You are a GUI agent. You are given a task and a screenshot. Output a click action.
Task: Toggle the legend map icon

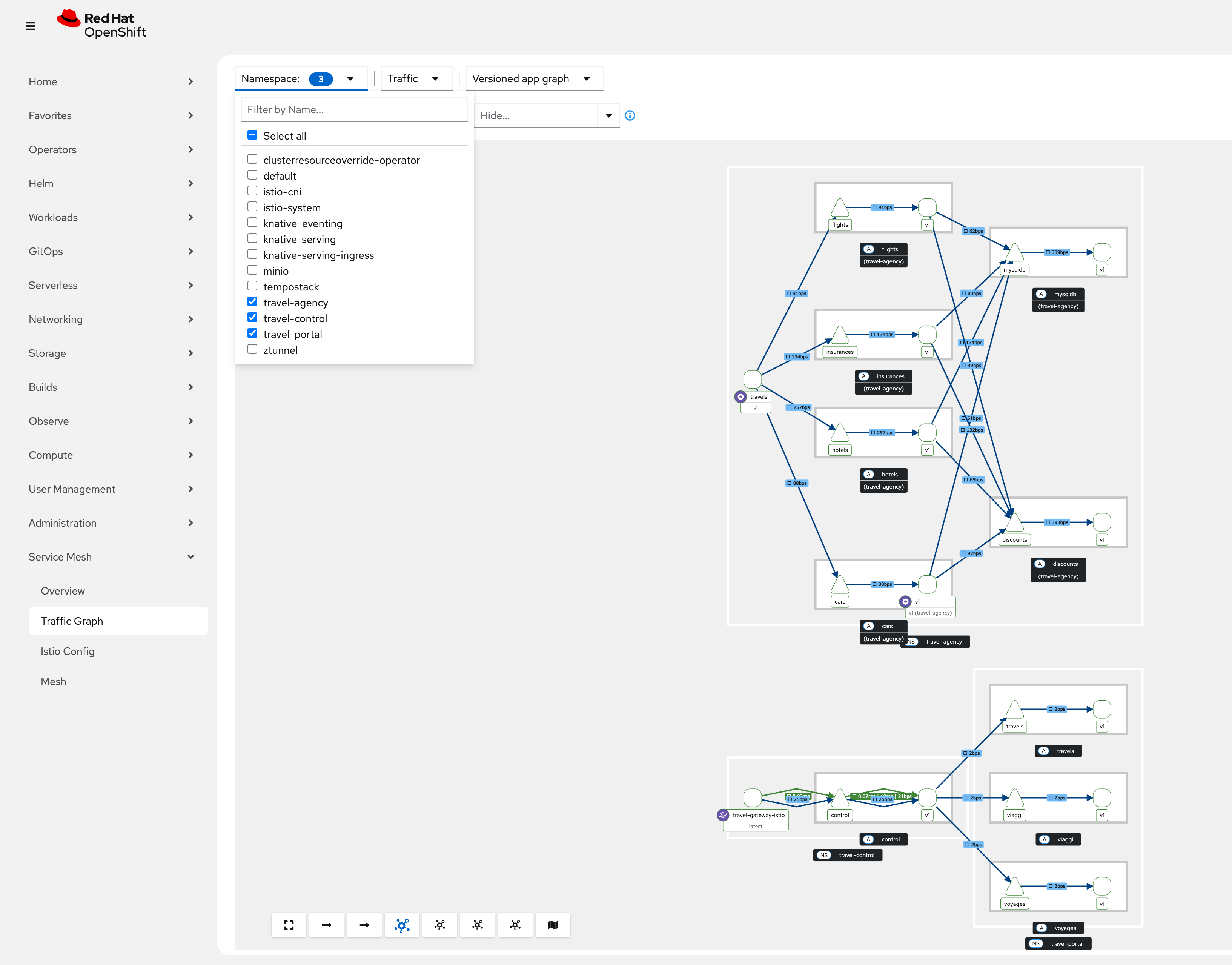[x=553, y=925]
